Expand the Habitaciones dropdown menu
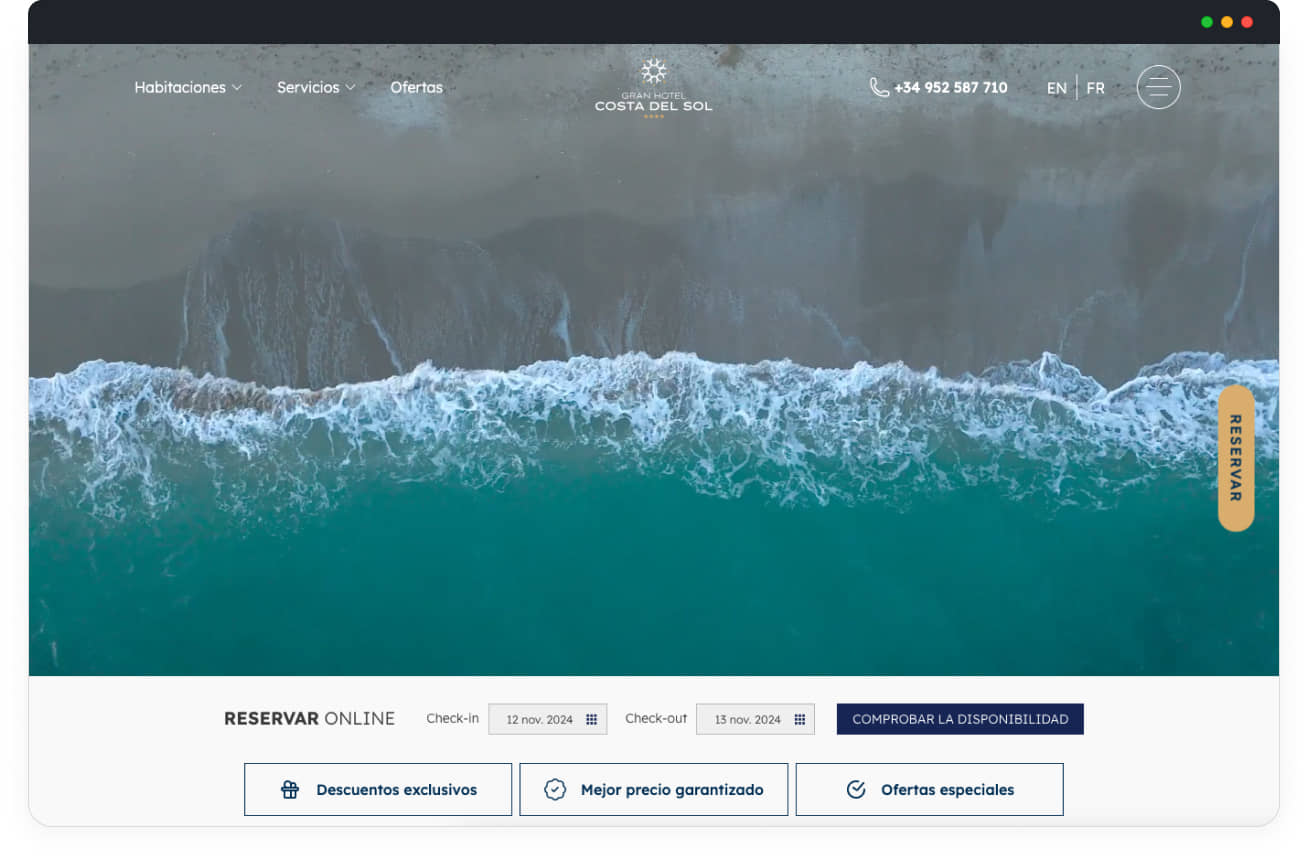1308x859 pixels. (188, 88)
